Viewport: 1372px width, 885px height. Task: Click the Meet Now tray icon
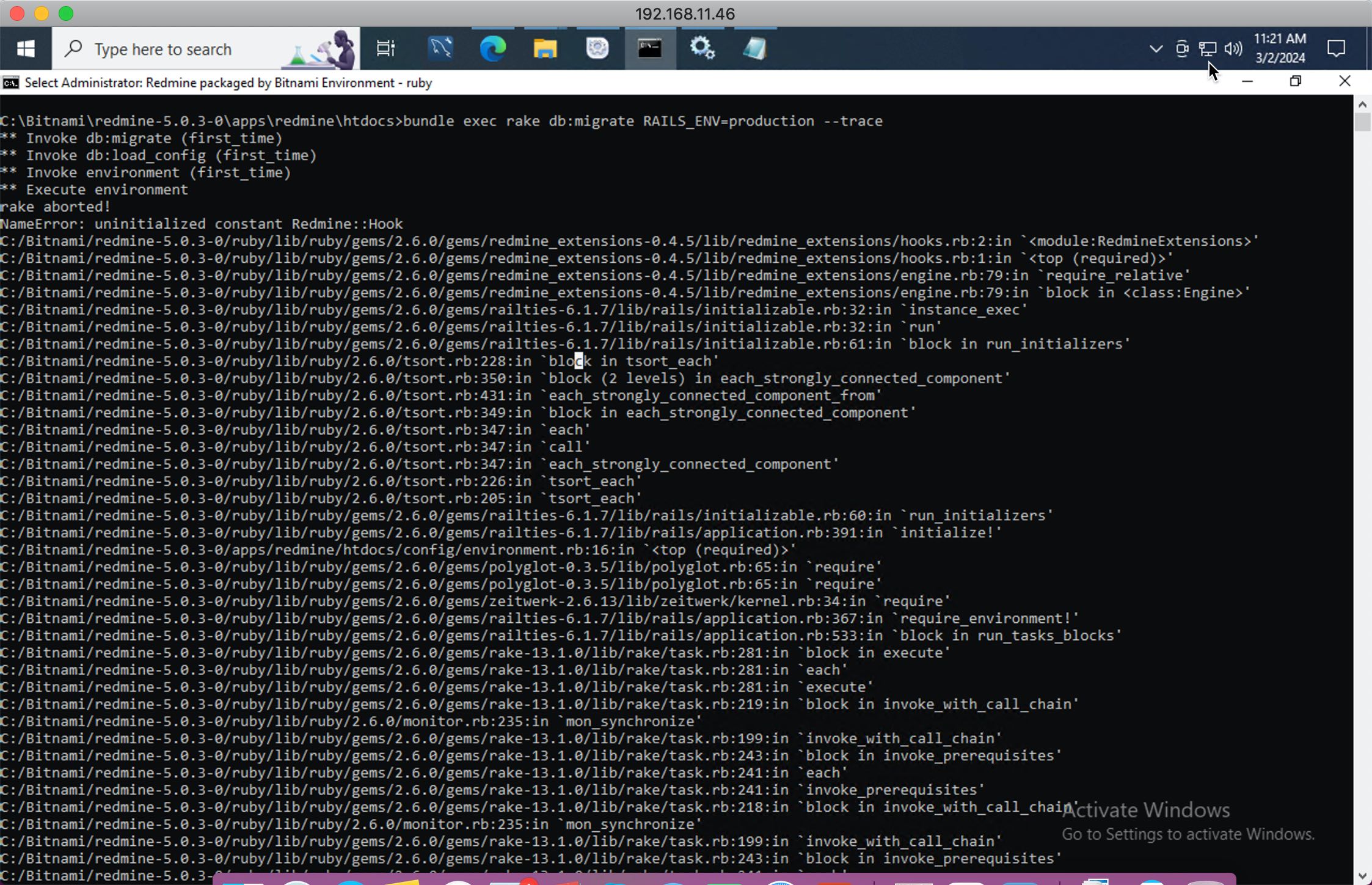click(x=1182, y=48)
